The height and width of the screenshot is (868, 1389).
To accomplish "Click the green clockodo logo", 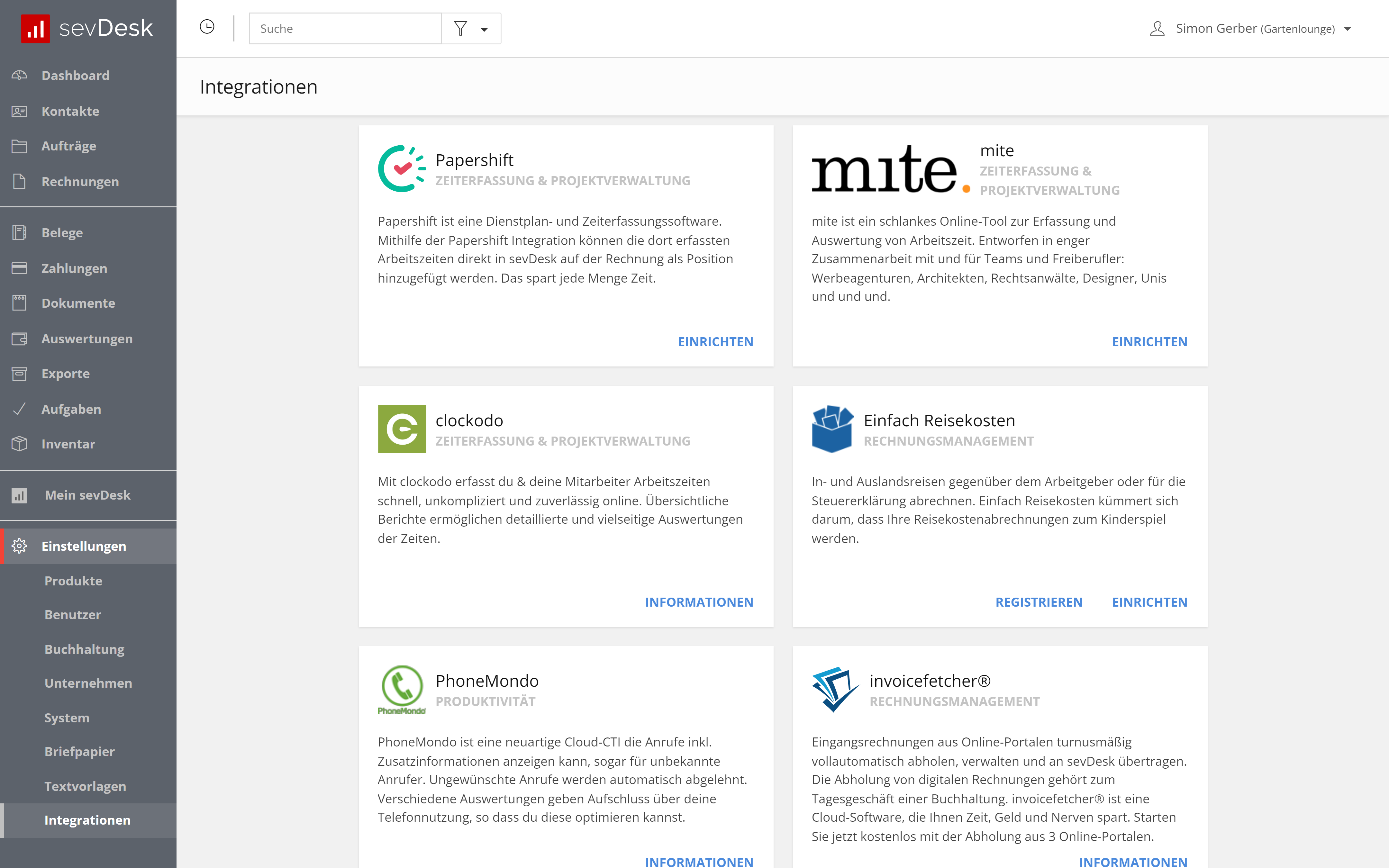I will (402, 429).
